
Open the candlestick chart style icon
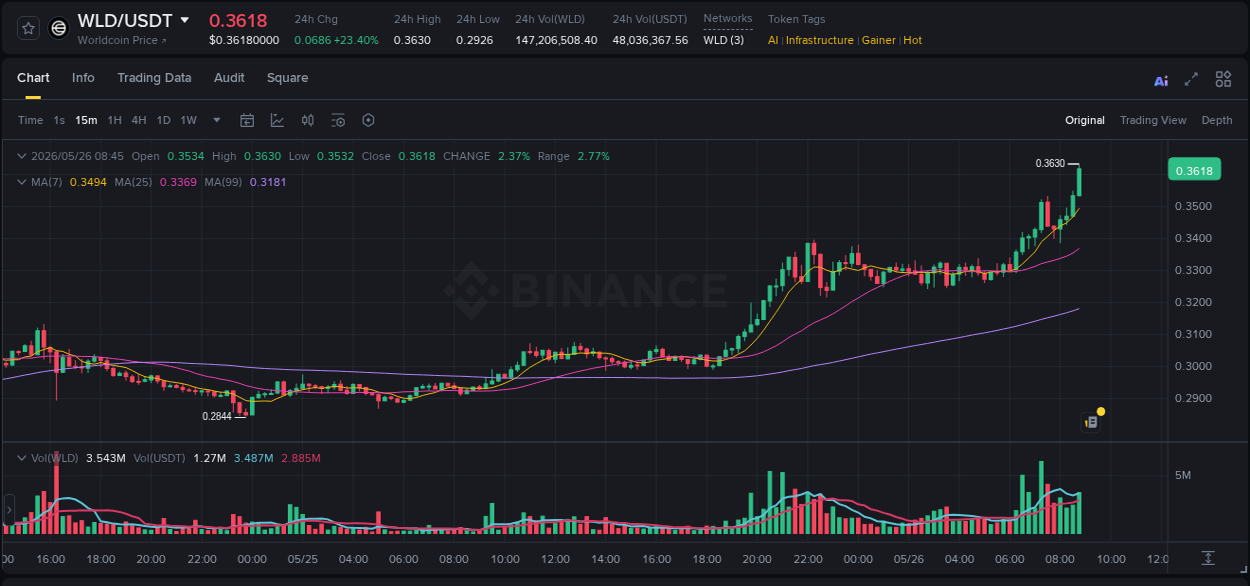308,120
